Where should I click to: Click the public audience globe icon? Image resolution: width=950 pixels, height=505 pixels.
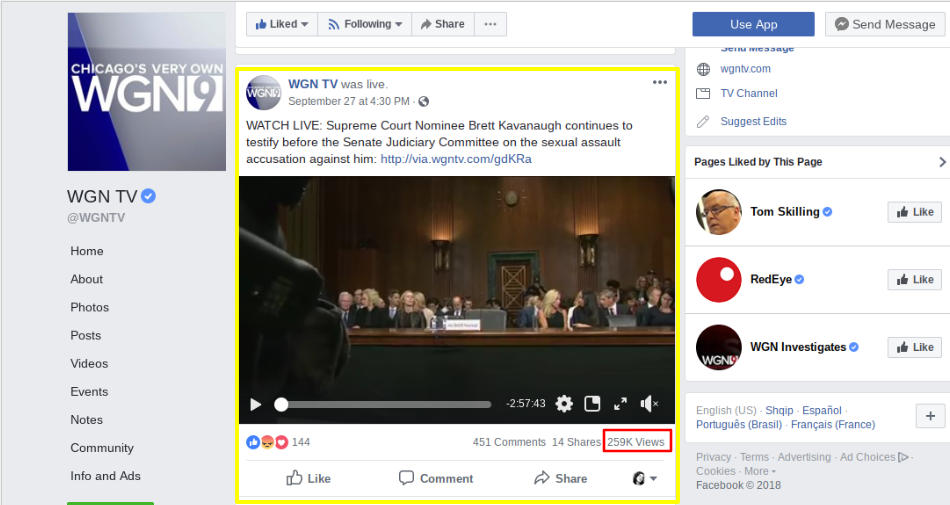pos(424,101)
